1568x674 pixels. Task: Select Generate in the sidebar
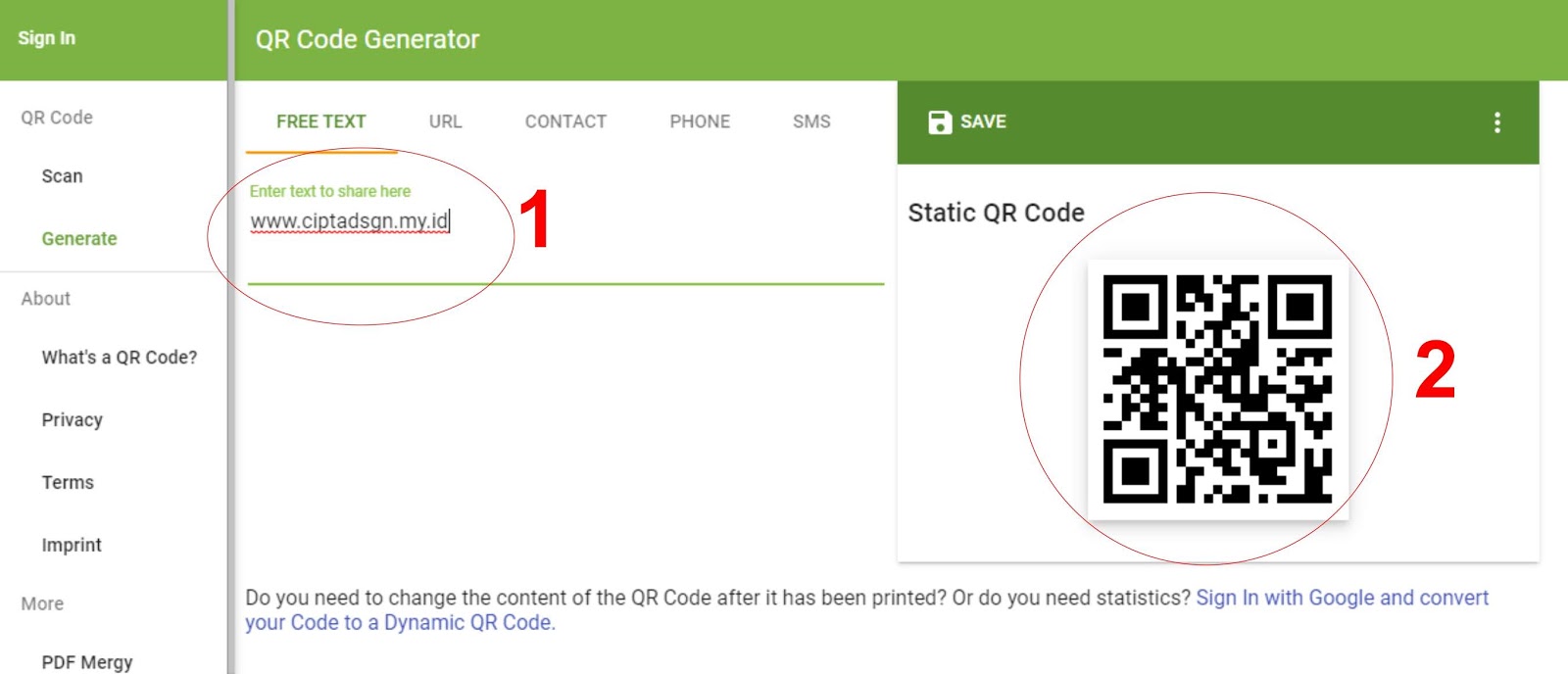tap(79, 239)
